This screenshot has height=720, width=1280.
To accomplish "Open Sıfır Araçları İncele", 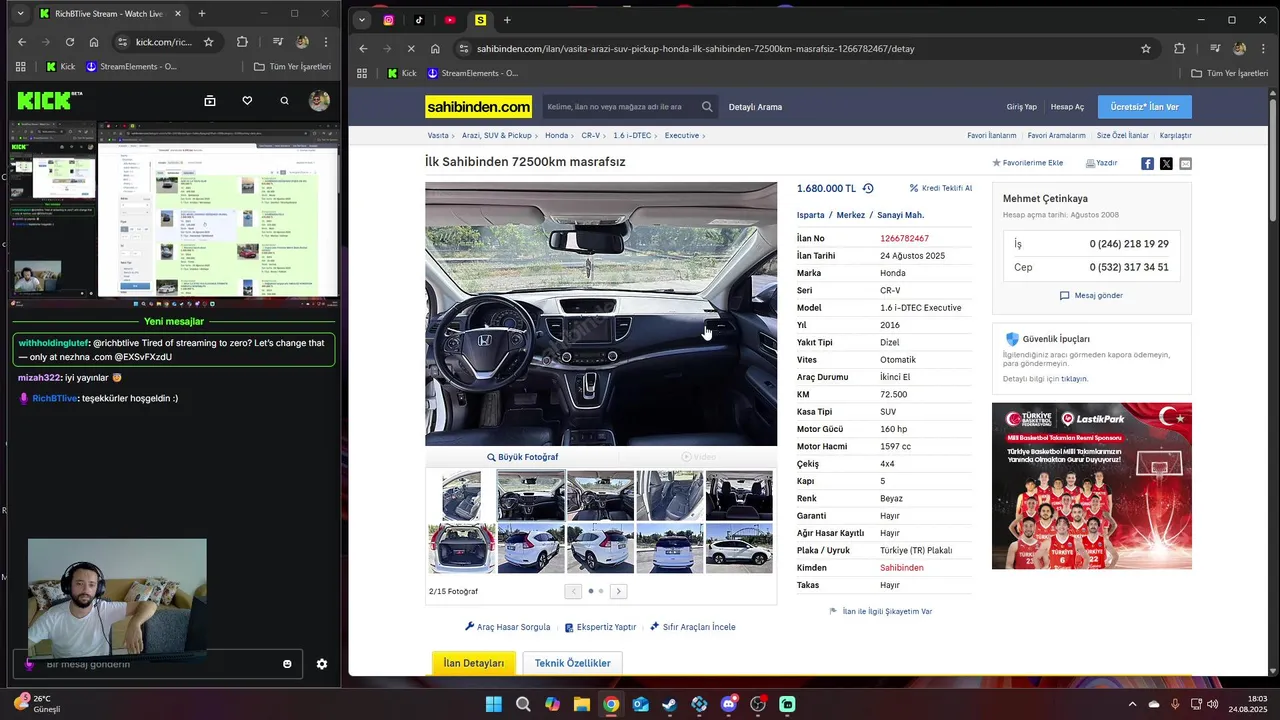I will click(693, 627).
